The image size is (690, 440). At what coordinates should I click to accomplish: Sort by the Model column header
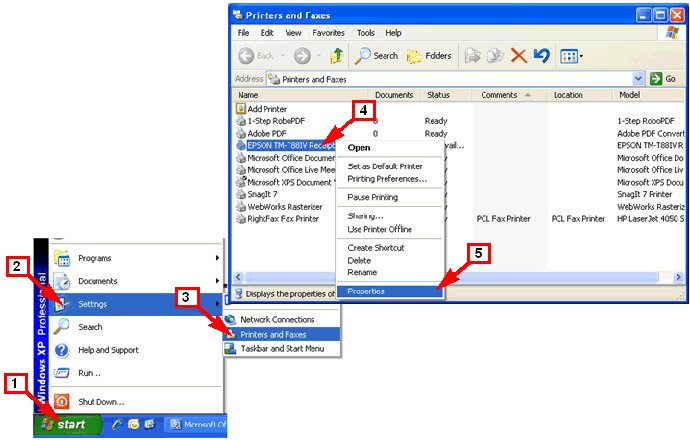[x=649, y=95]
